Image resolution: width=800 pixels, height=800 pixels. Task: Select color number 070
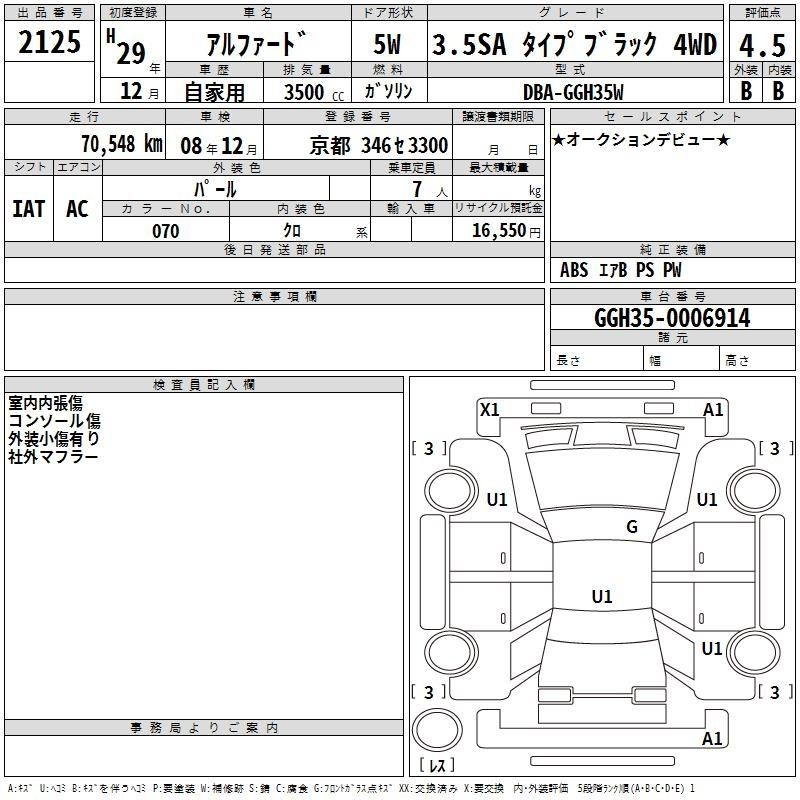coord(166,231)
